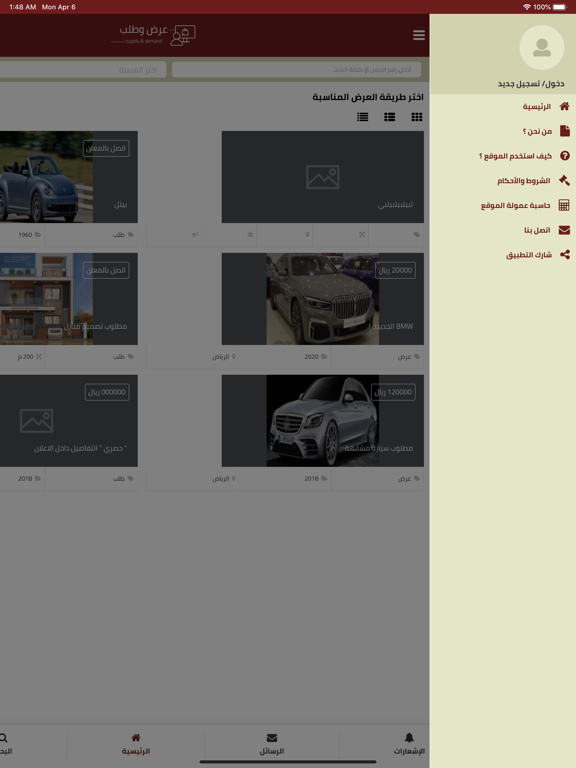Image resolution: width=576 pixels, height=768 pixels.
Task: Click عرض tag under BMW ad
Action: coord(409,357)
